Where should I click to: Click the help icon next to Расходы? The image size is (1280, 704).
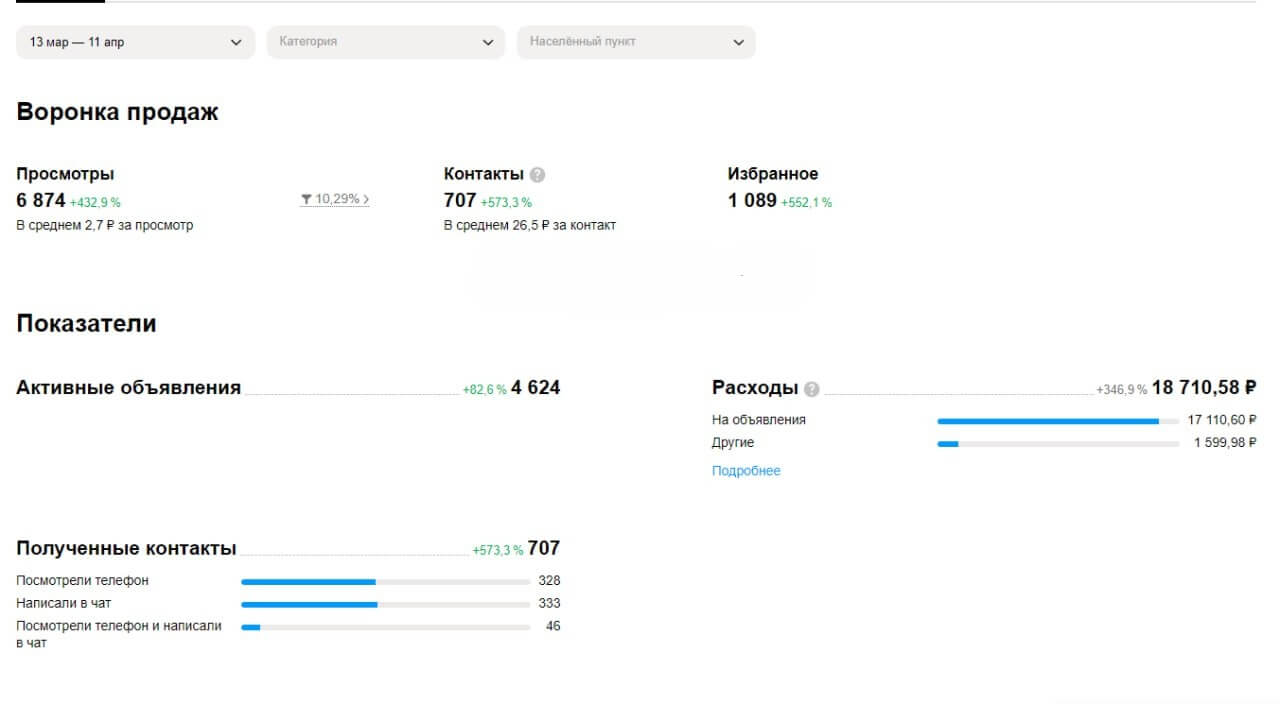(811, 389)
